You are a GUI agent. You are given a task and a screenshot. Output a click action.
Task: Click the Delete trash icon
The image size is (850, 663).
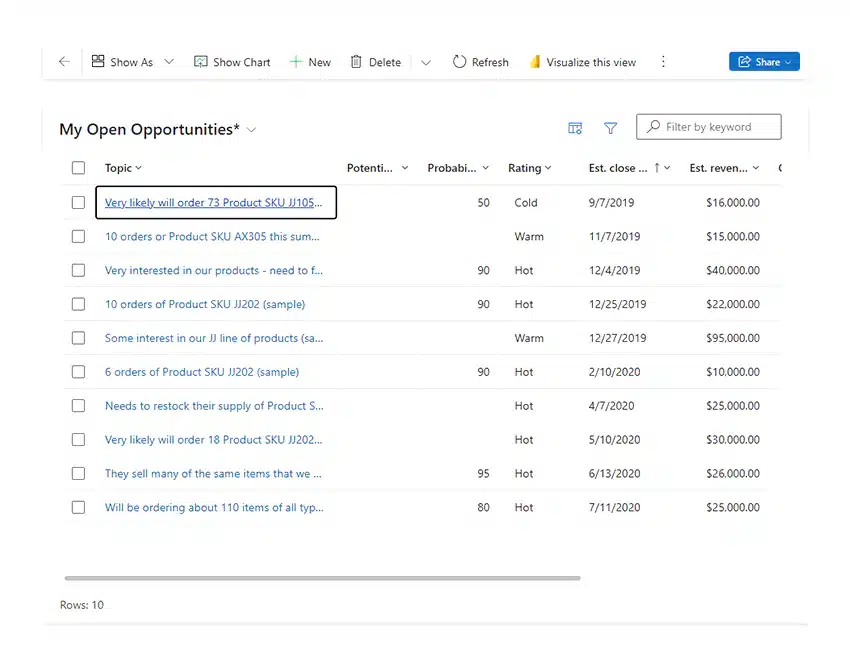point(356,62)
